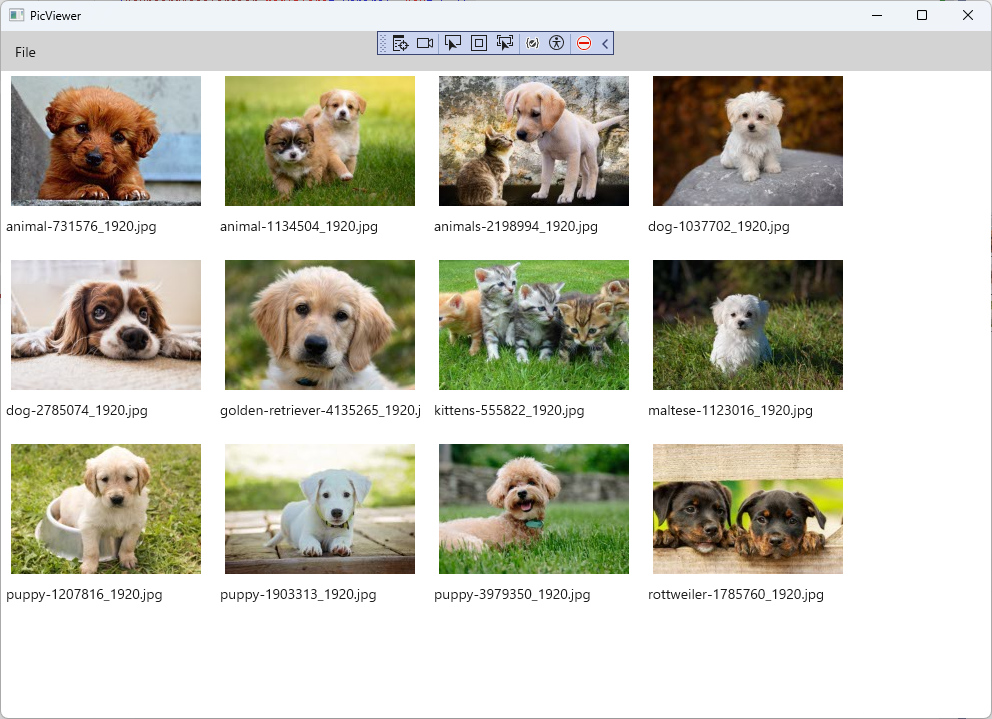
Task: Select the spaniel lying down thumbnail
Action: pyautogui.click(x=106, y=325)
